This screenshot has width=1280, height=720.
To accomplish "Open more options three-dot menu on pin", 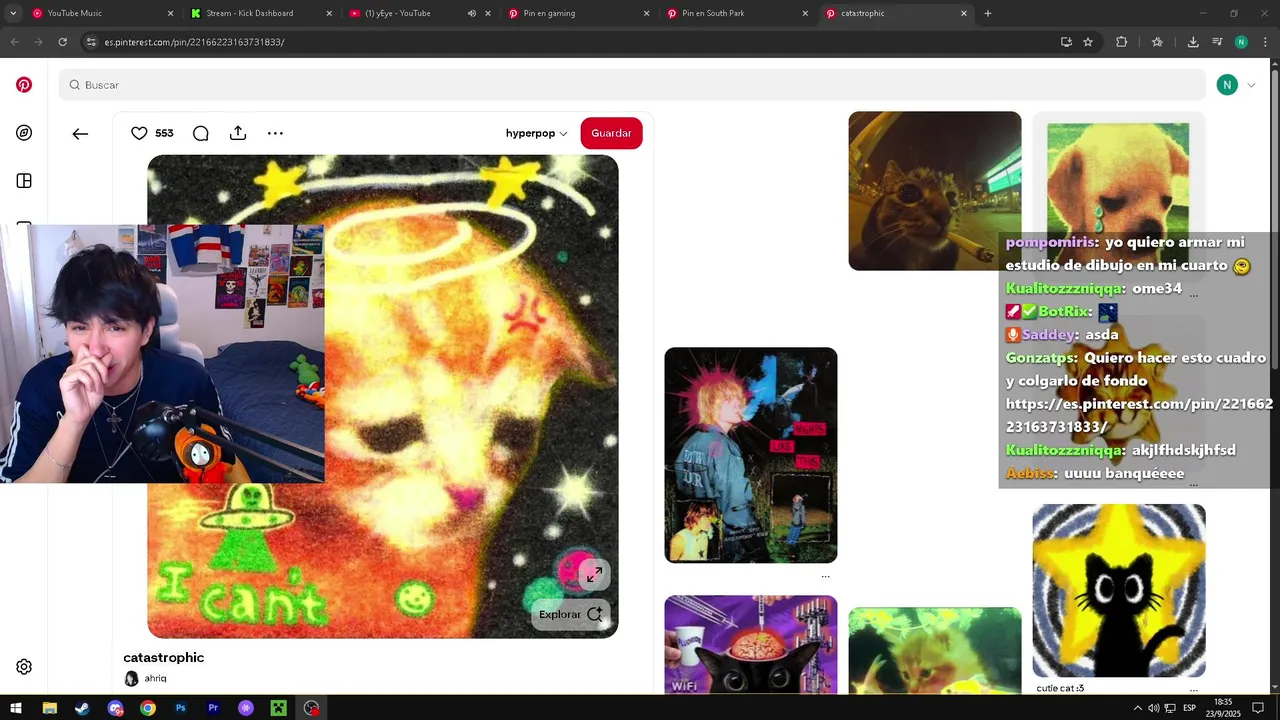I will click(275, 133).
